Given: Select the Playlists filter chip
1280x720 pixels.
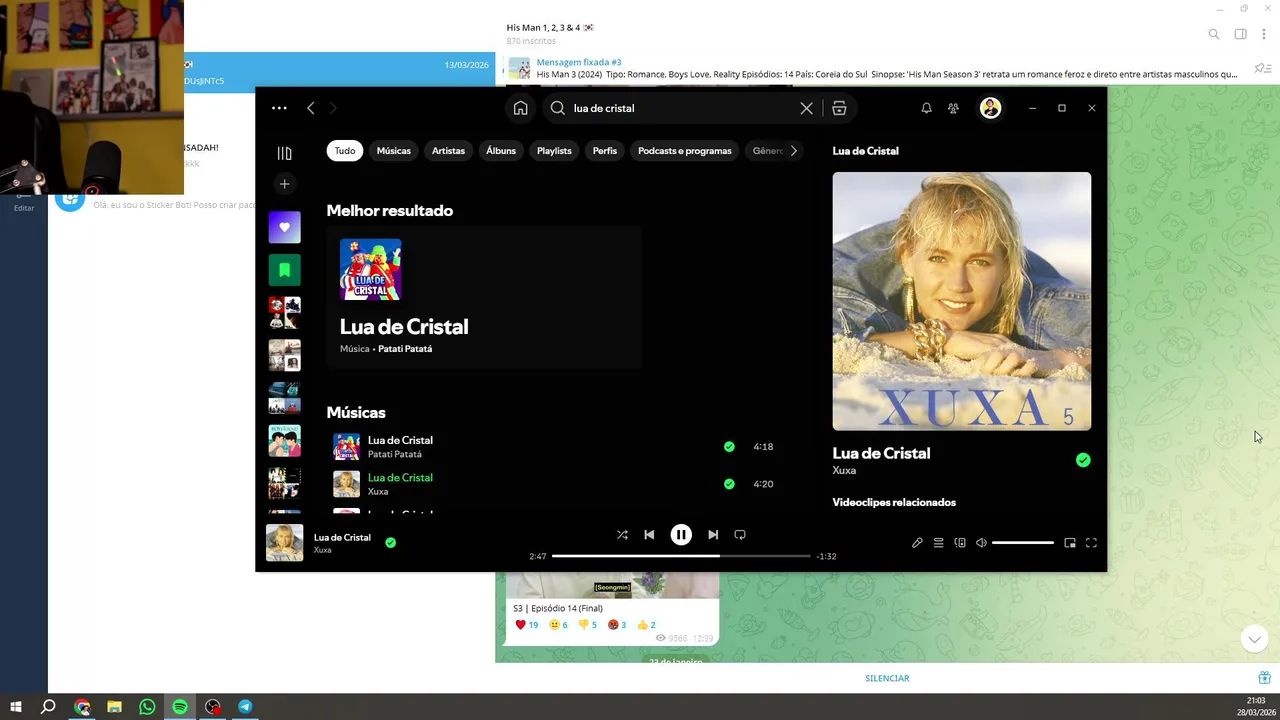Looking at the screenshot, I should [554, 151].
